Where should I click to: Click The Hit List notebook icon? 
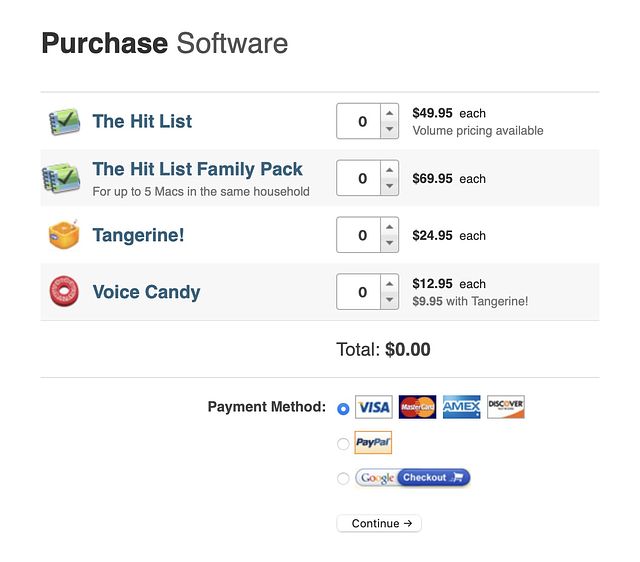[x=64, y=122]
